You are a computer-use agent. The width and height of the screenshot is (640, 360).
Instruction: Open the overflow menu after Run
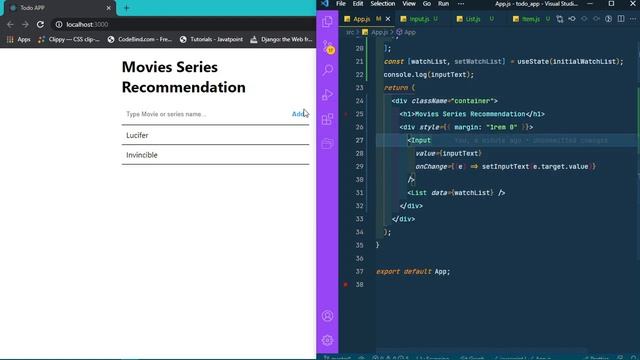461,4
